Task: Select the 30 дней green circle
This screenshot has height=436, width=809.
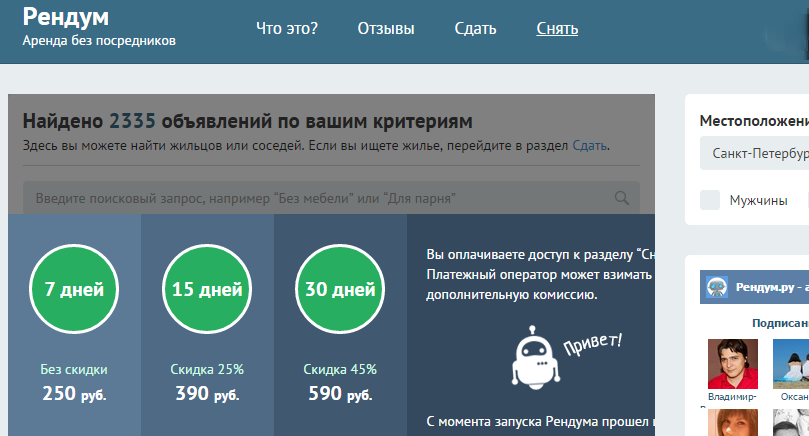Action: point(340,291)
